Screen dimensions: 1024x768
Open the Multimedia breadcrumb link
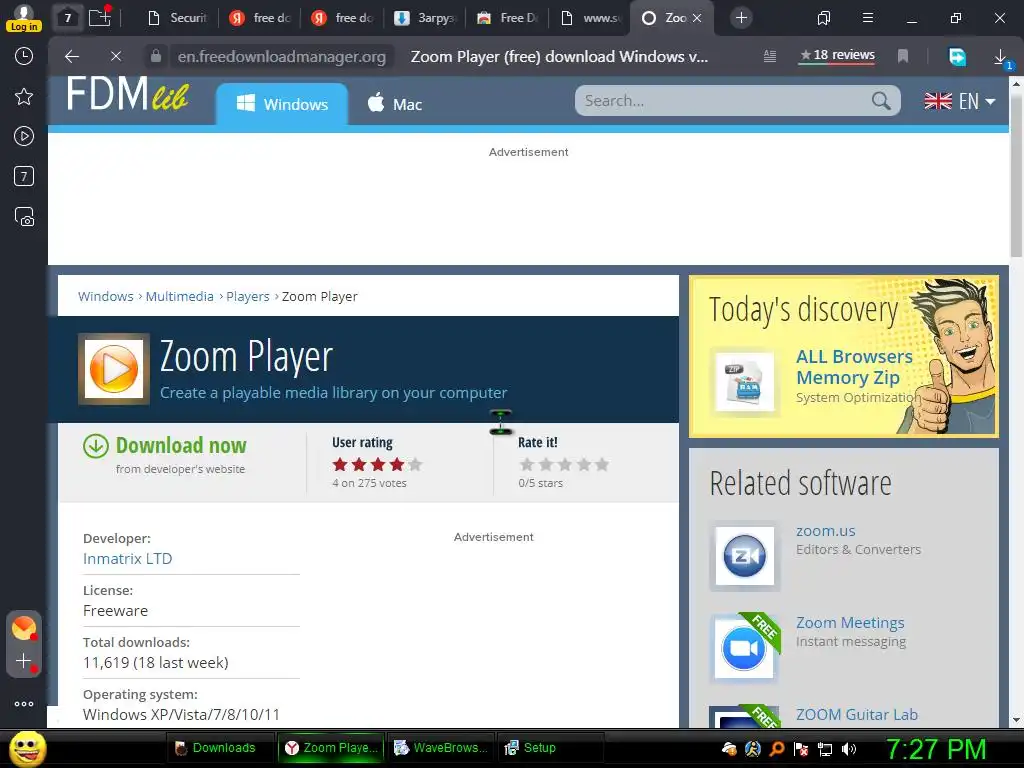click(180, 296)
